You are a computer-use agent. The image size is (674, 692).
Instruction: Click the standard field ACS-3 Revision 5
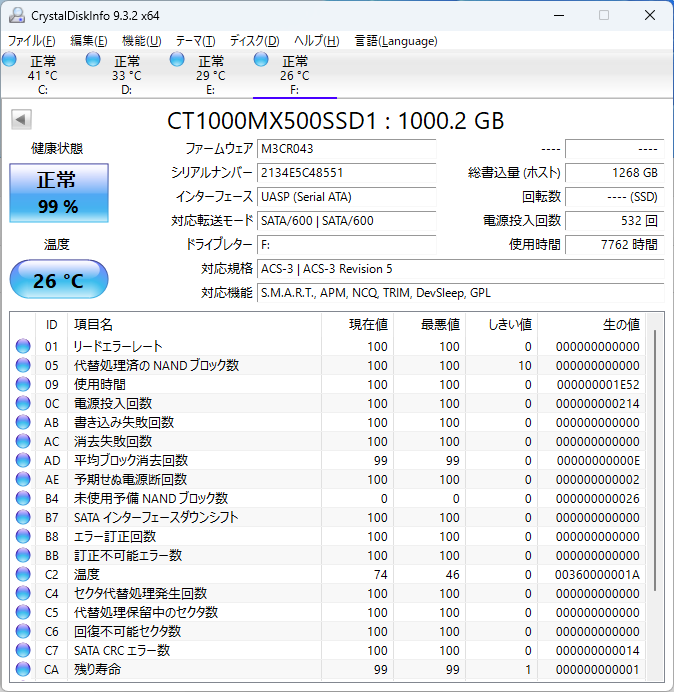click(x=460, y=269)
